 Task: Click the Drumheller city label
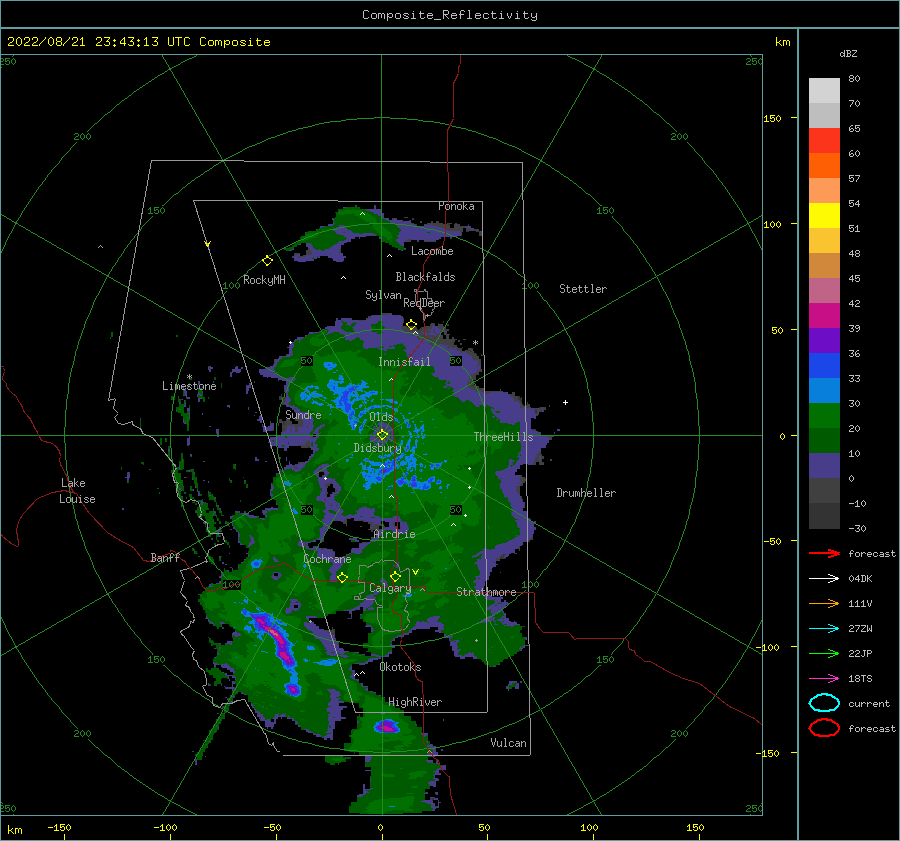tap(586, 493)
